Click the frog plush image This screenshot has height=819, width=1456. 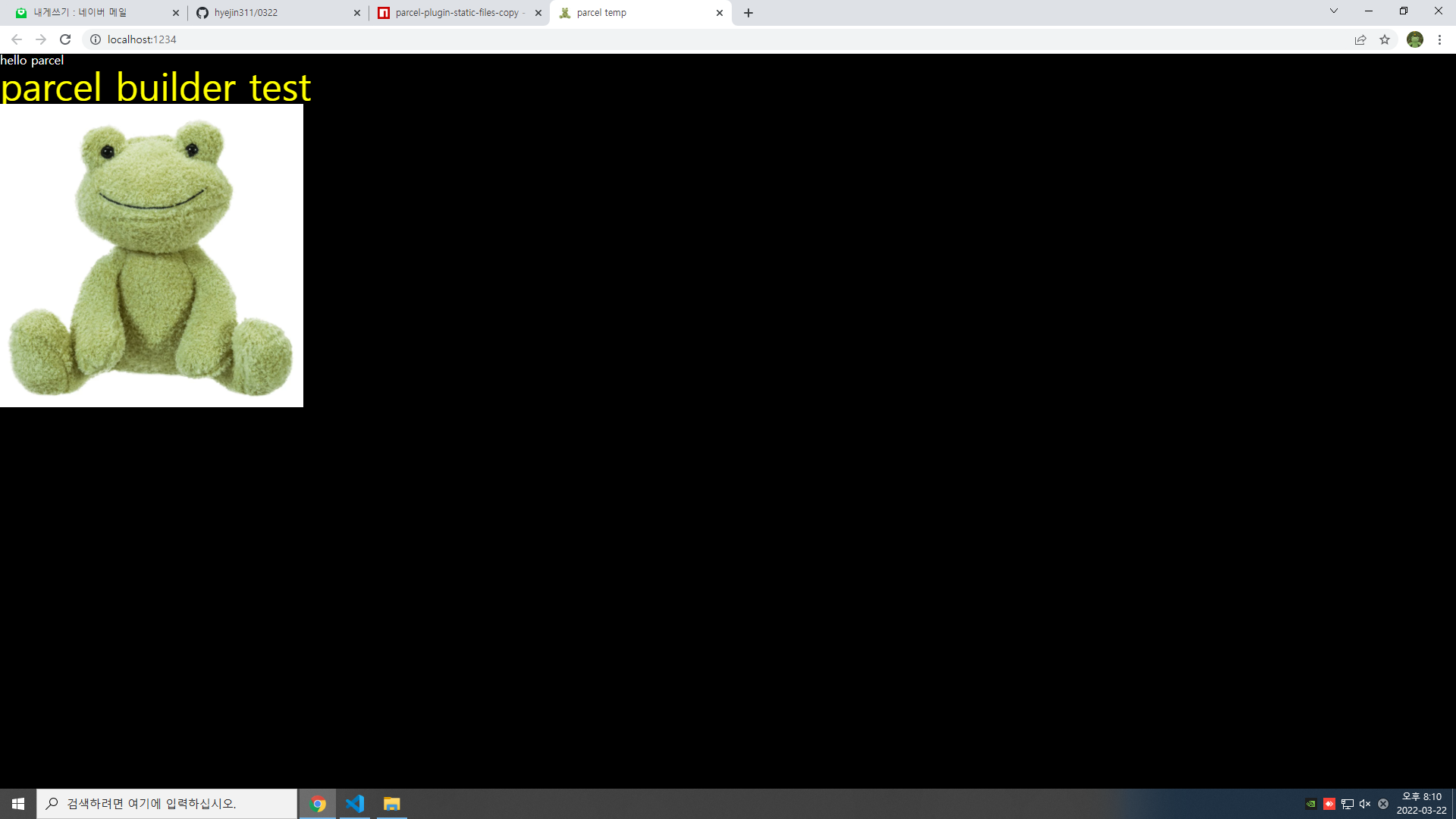[152, 256]
